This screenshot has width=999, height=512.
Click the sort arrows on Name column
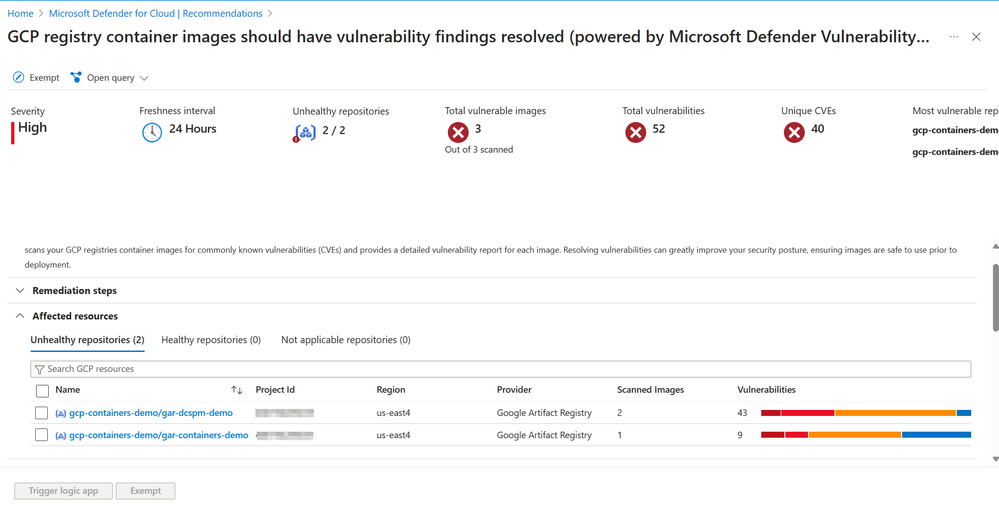pyautogui.click(x=237, y=390)
